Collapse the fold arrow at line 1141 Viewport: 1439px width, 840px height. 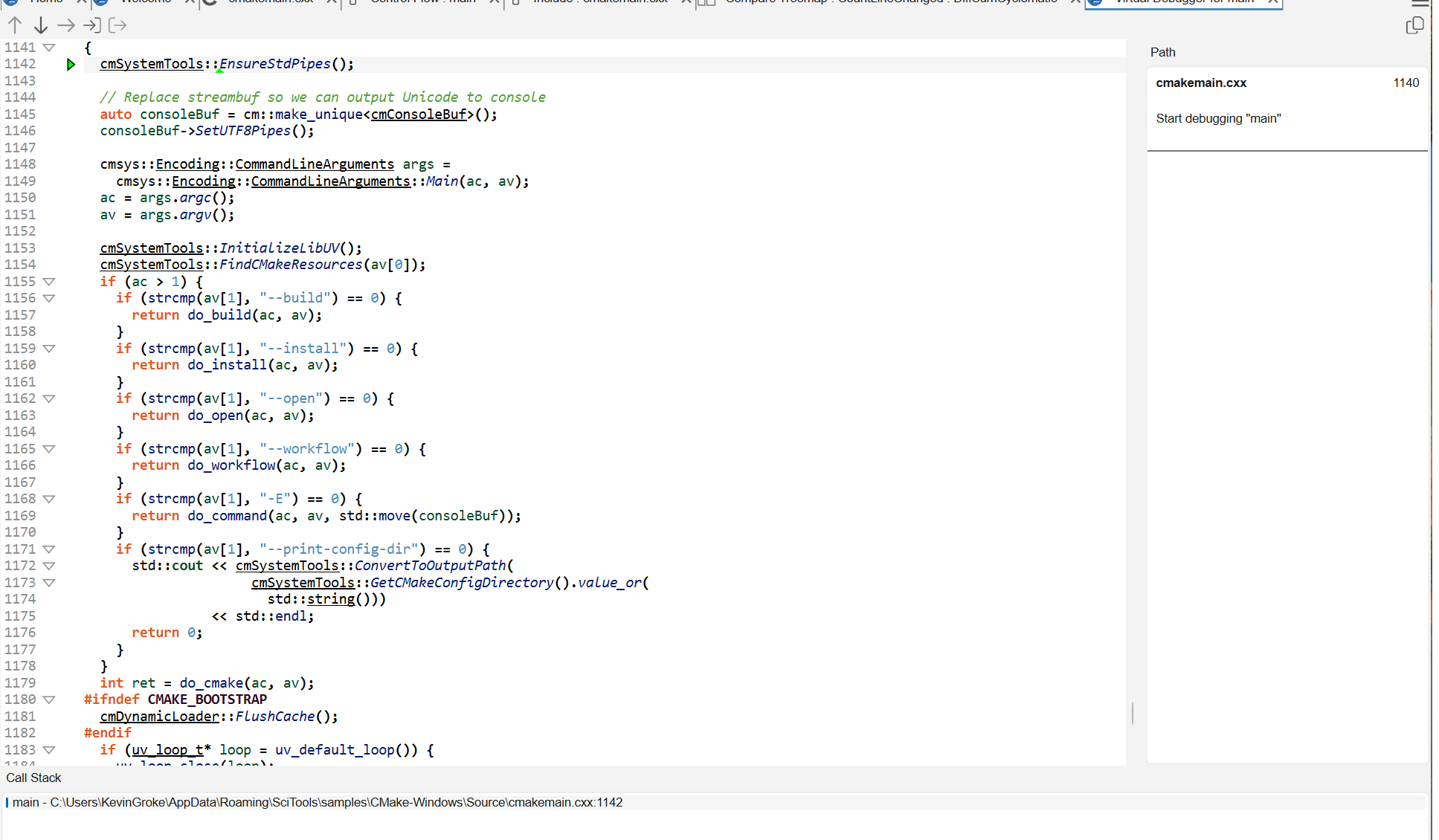point(49,48)
